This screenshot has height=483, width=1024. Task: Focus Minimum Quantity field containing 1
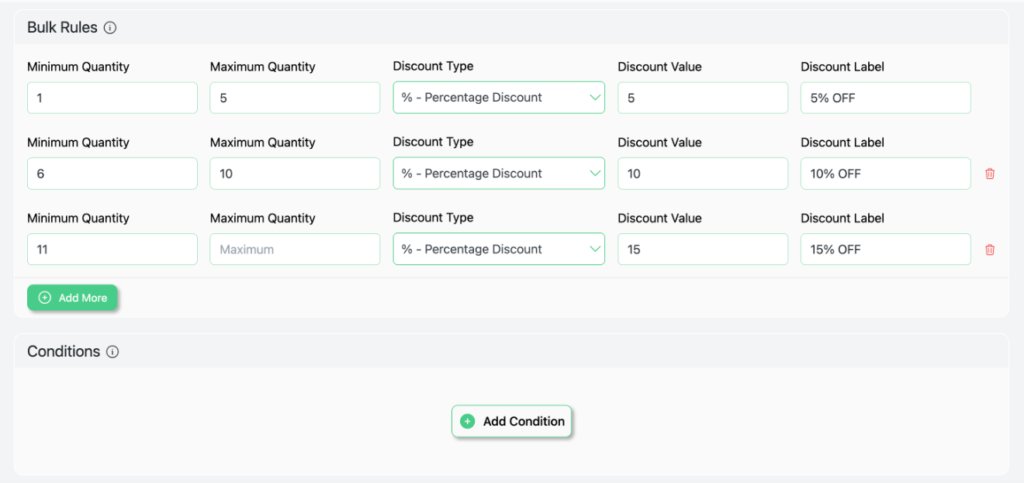[112, 98]
